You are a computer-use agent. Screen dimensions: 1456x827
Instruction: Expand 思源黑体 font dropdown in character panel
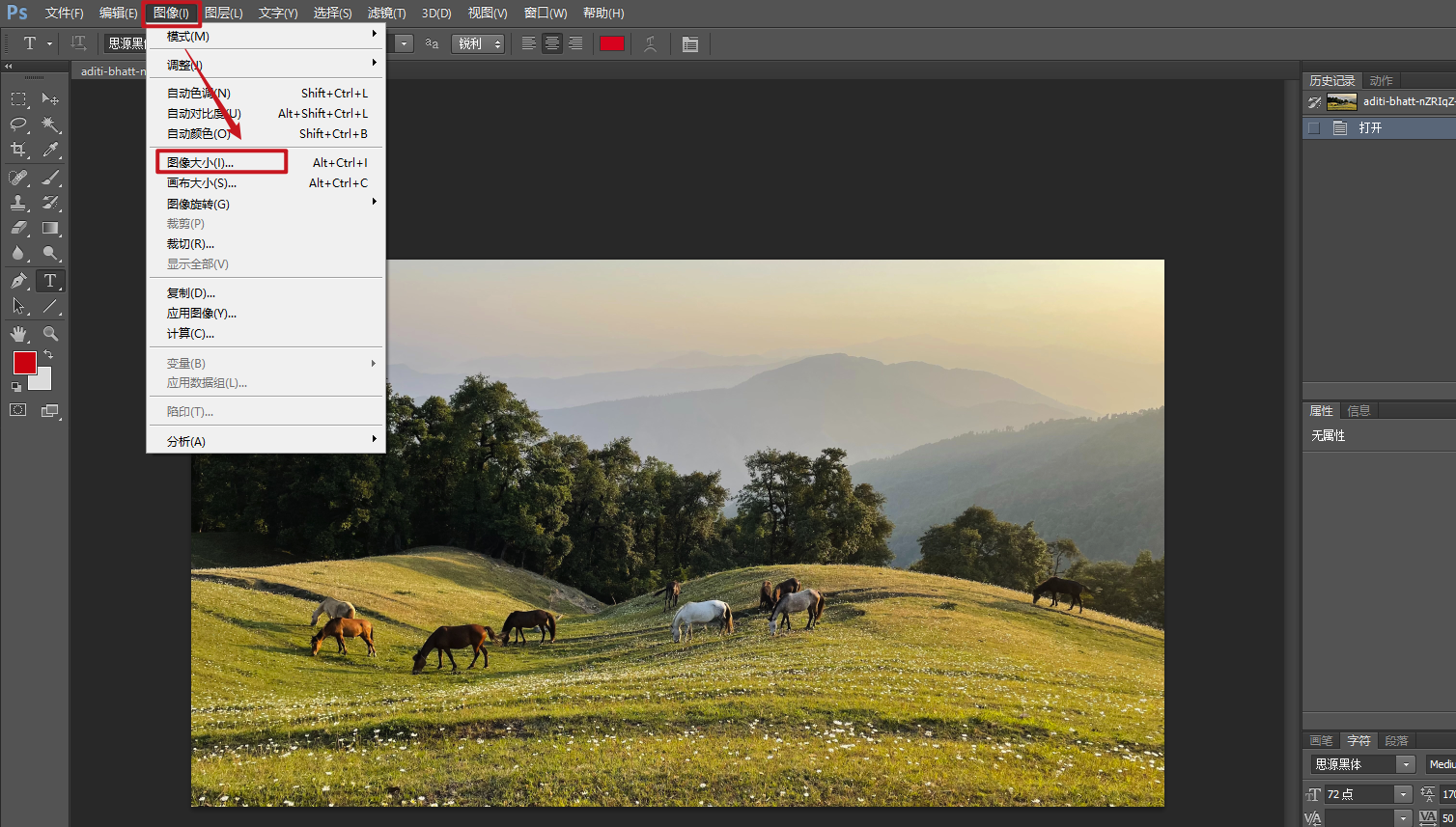pos(1406,764)
